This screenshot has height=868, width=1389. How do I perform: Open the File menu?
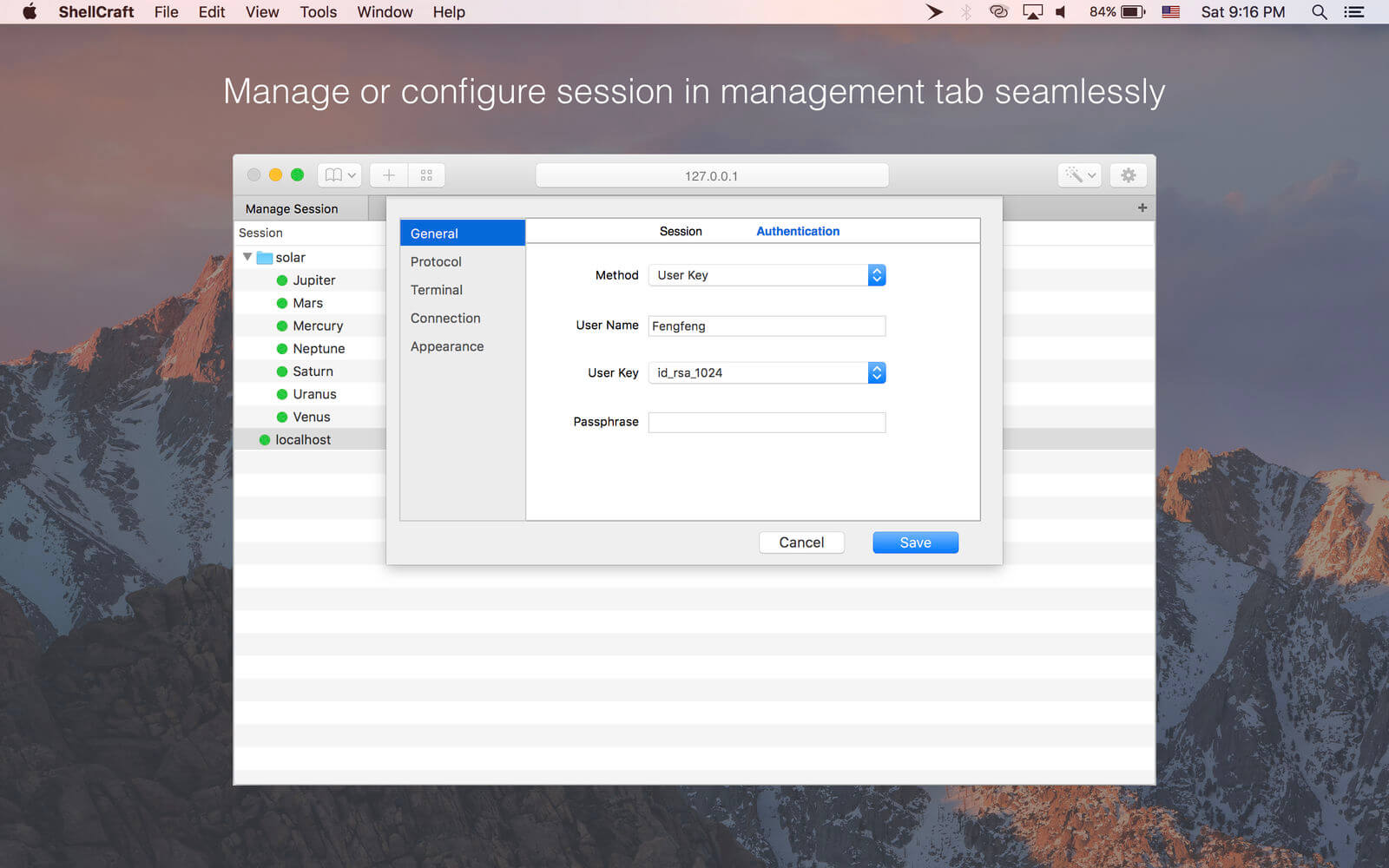pos(166,12)
